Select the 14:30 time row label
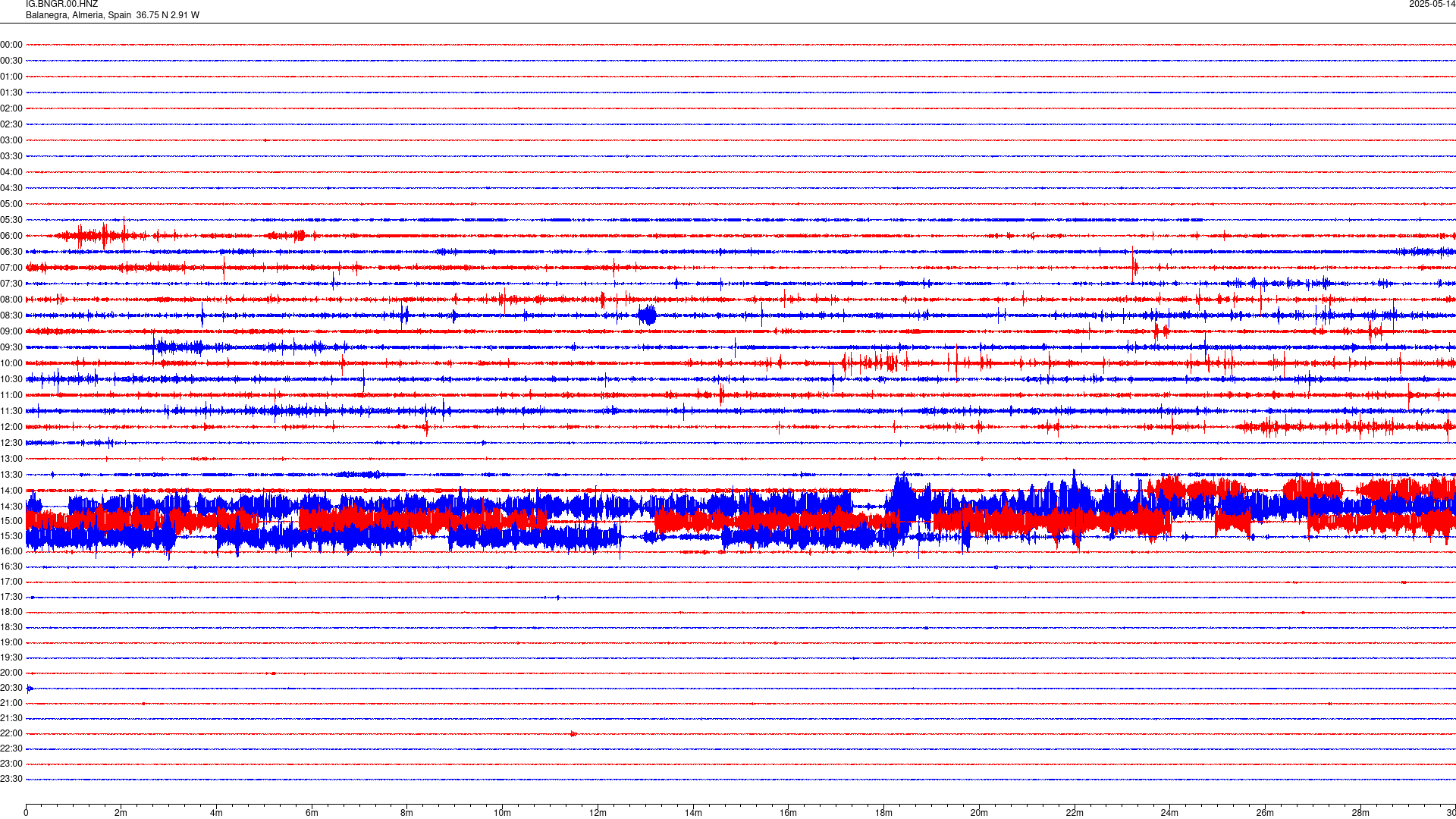 [x=11, y=507]
